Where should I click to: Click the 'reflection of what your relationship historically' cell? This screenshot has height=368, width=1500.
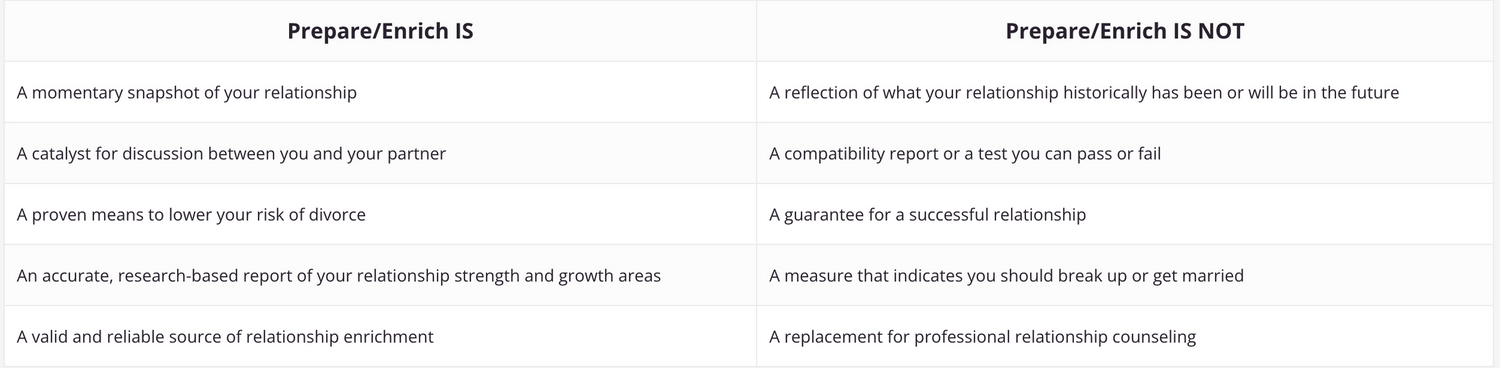[x=1127, y=92]
